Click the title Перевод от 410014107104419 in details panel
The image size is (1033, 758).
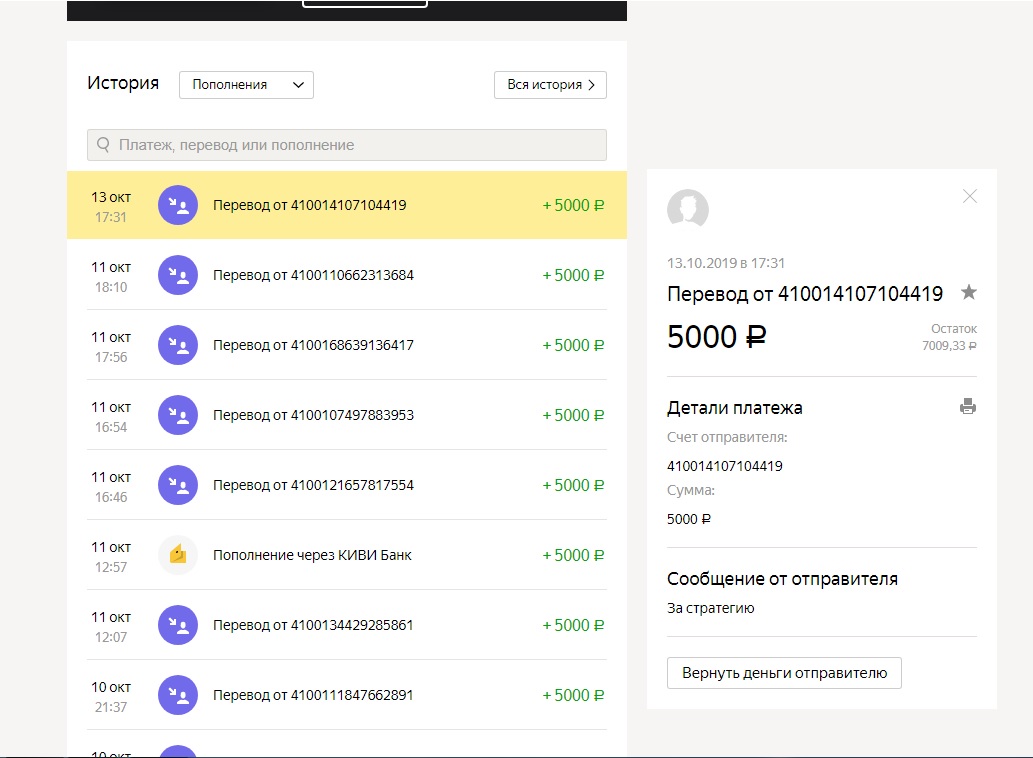pos(805,294)
